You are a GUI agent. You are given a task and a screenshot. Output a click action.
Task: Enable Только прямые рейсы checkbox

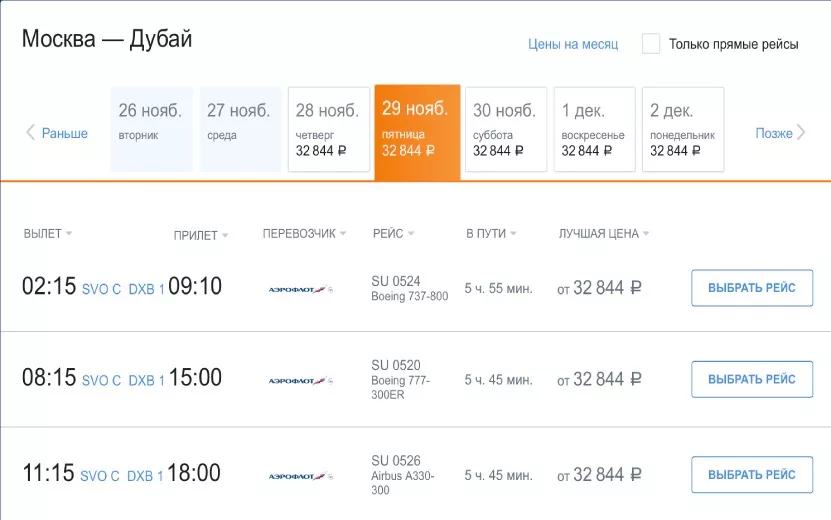(651, 44)
